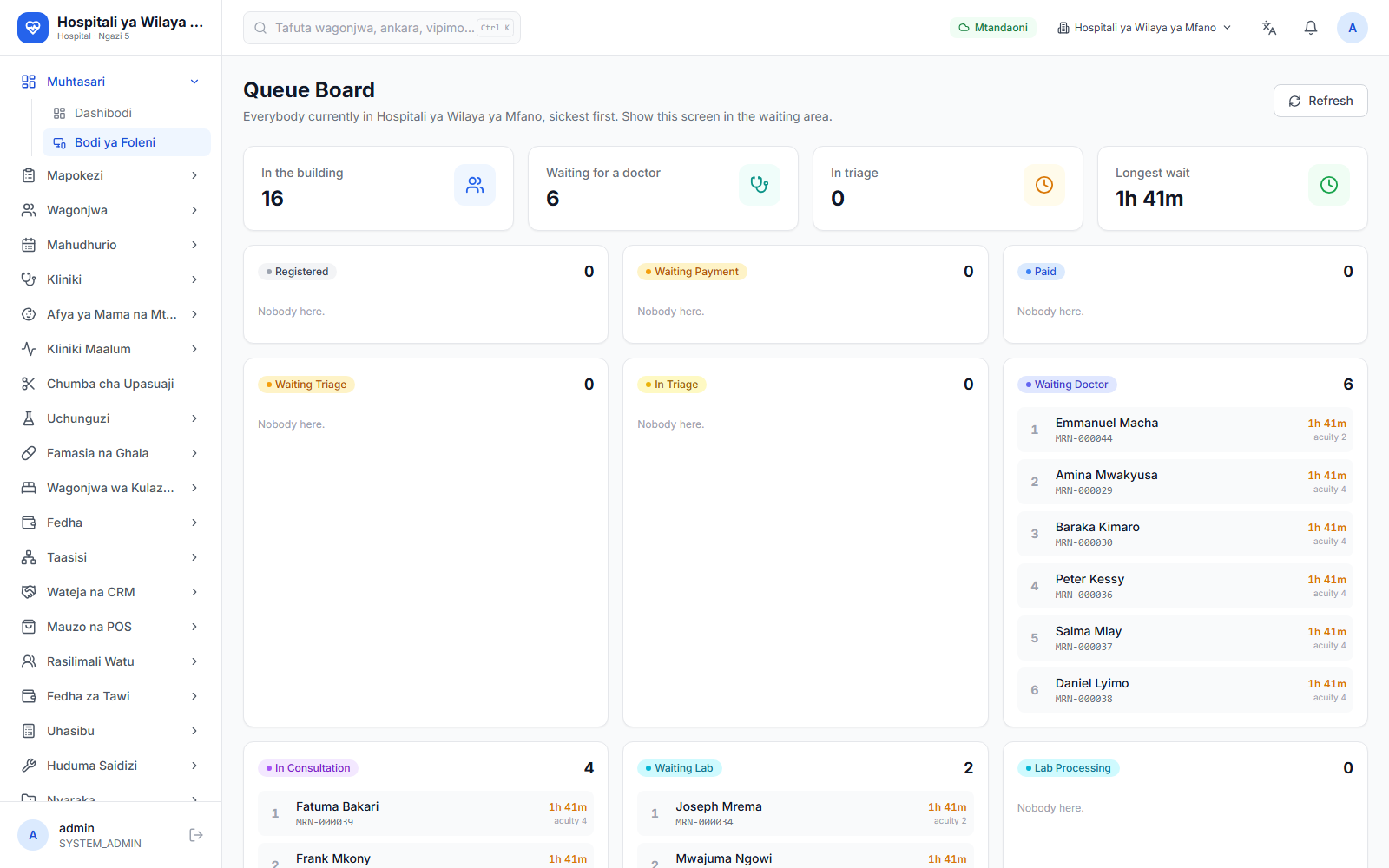Click the Kliniki stethoscope icon
The width and height of the screenshot is (1389, 868).
[x=29, y=279]
